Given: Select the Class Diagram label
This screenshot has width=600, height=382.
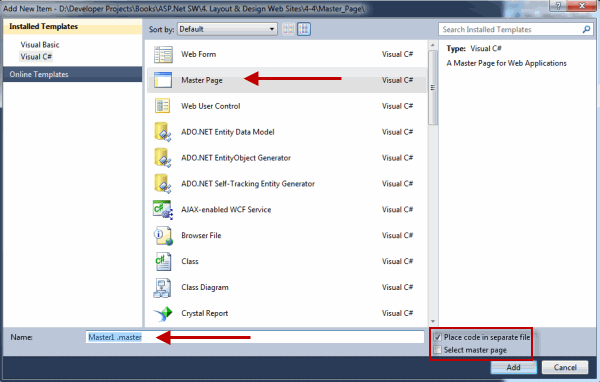Looking at the screenshot, I should [205, 287].
